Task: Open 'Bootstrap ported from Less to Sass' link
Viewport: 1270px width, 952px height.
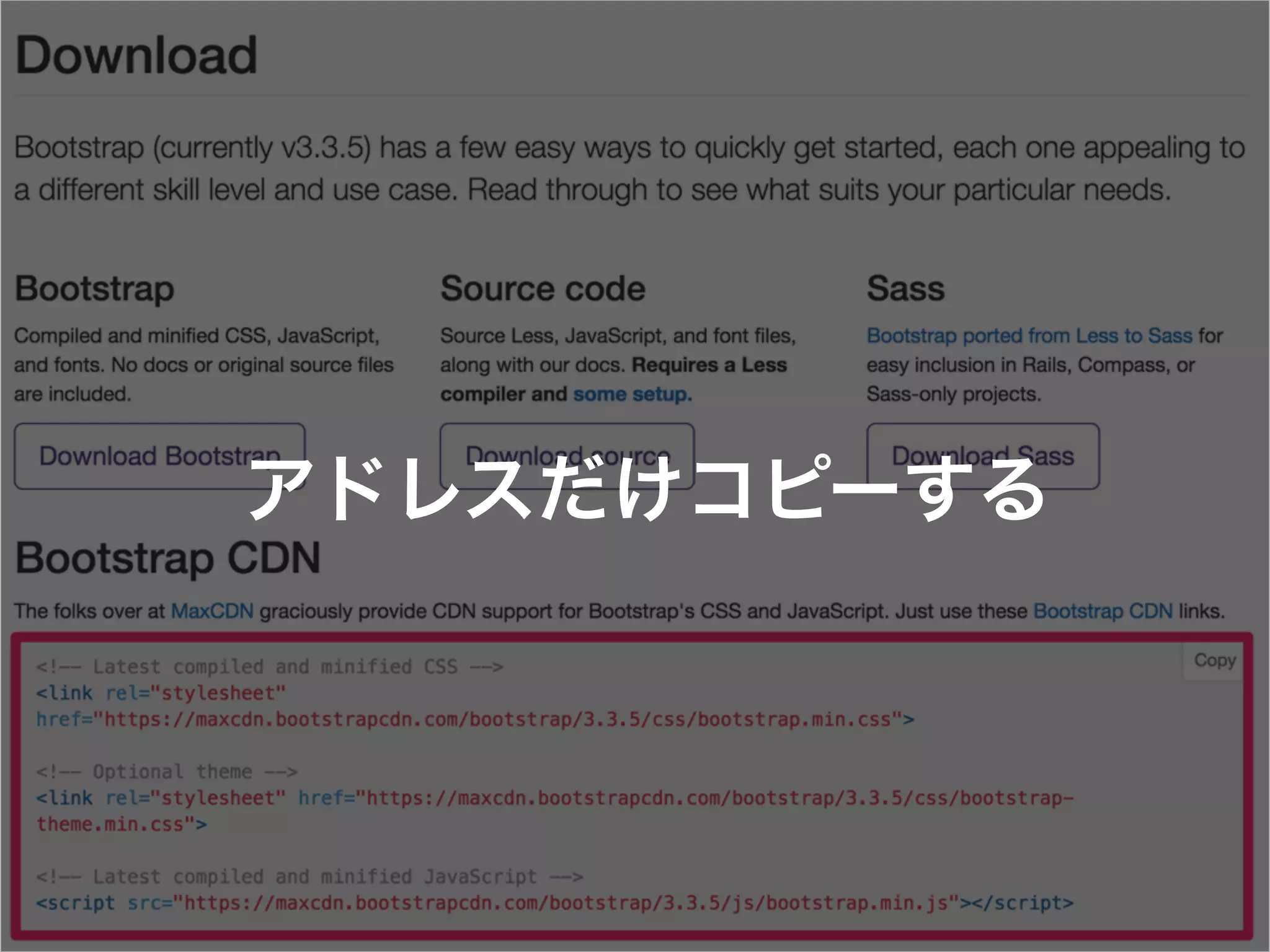Action: pos(1029,335)
